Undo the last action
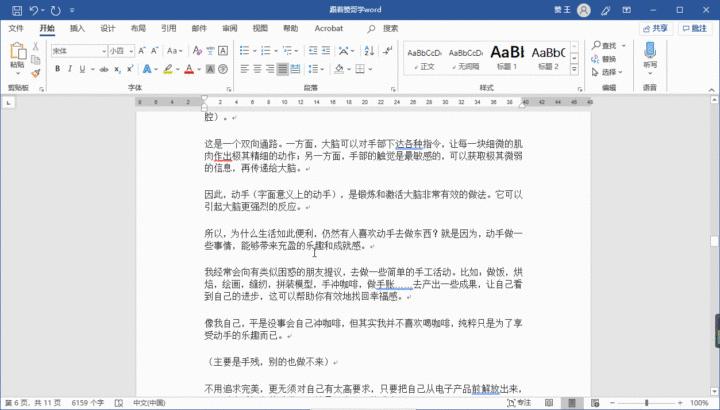The image size is (720, 410). point(34,10)
